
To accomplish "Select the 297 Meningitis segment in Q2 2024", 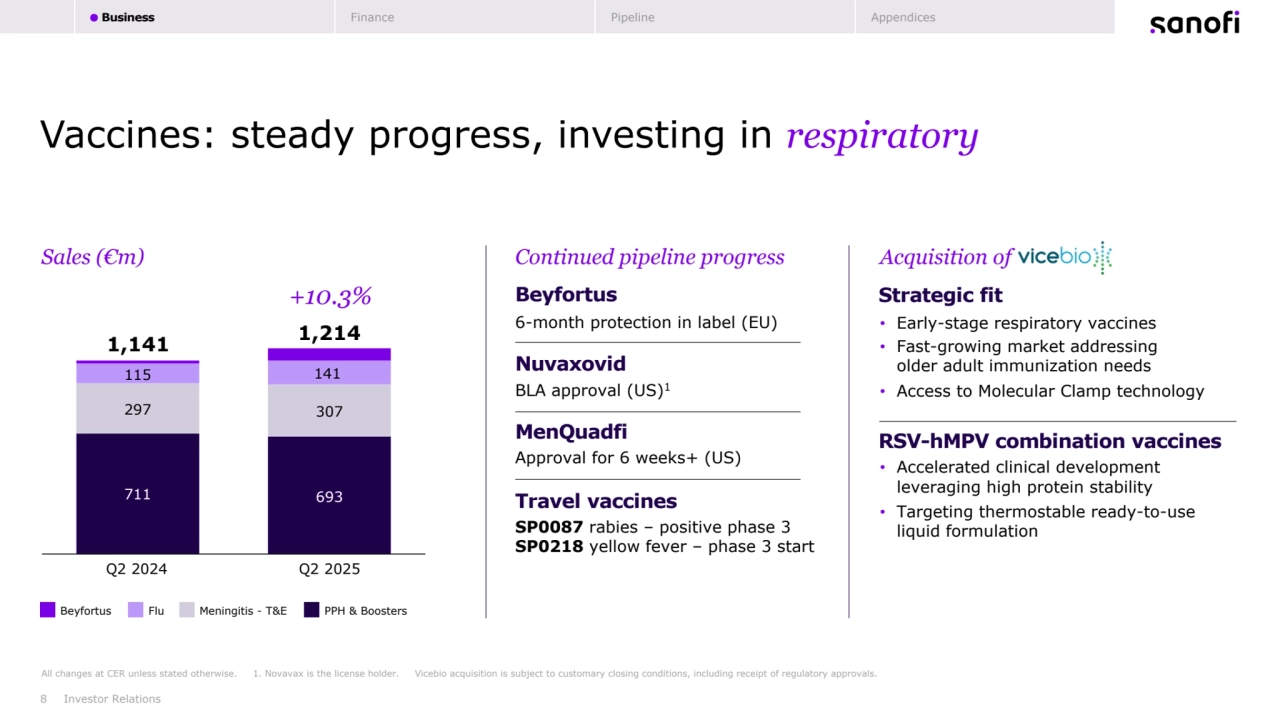I will coord(137,408).
